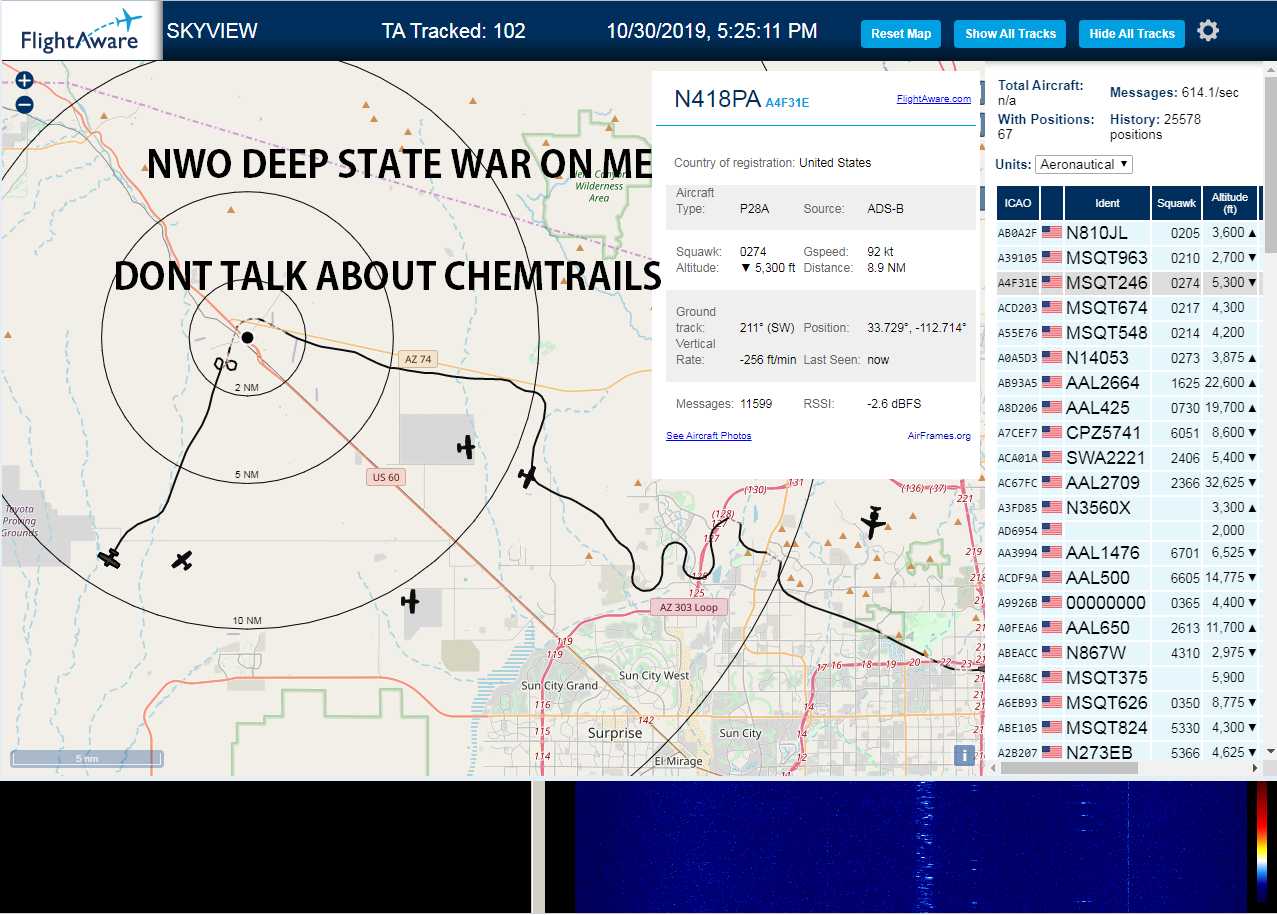
Task: Select the N810JL aircraft row
Action: (1129, 233)
